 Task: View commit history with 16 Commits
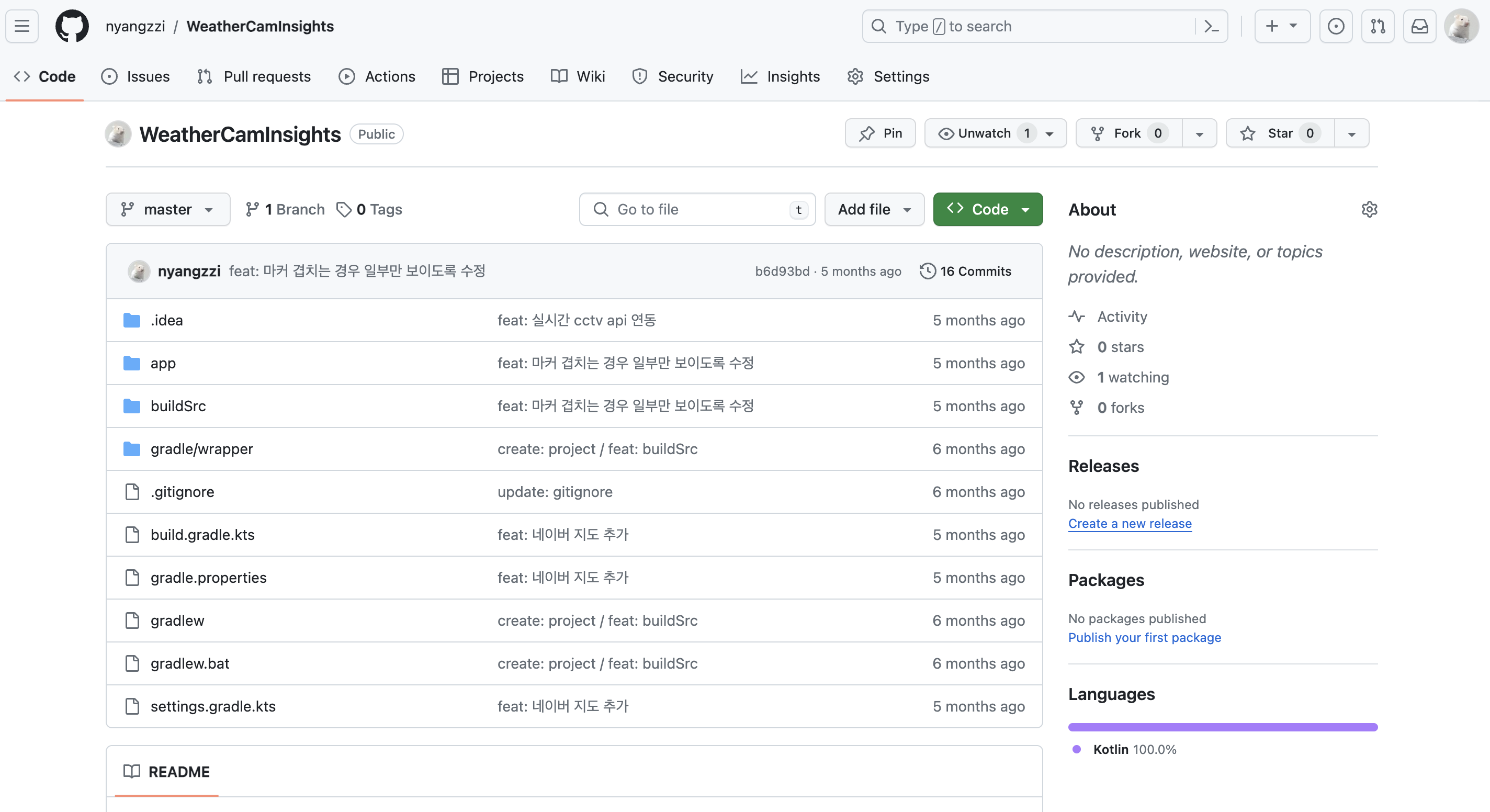coord(965,271)
